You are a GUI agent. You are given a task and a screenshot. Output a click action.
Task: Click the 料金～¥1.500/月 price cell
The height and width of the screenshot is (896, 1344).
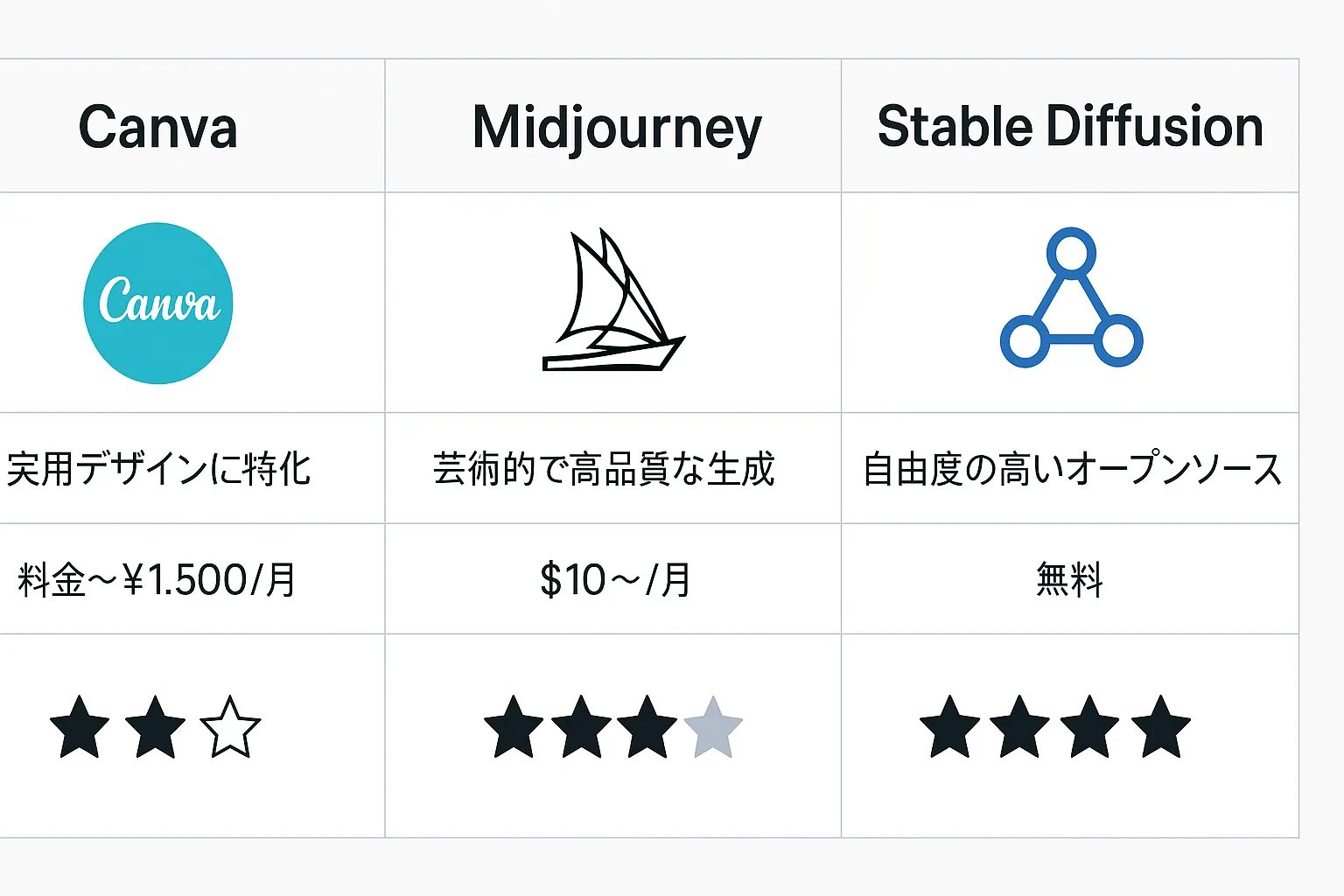pos(192,579)
